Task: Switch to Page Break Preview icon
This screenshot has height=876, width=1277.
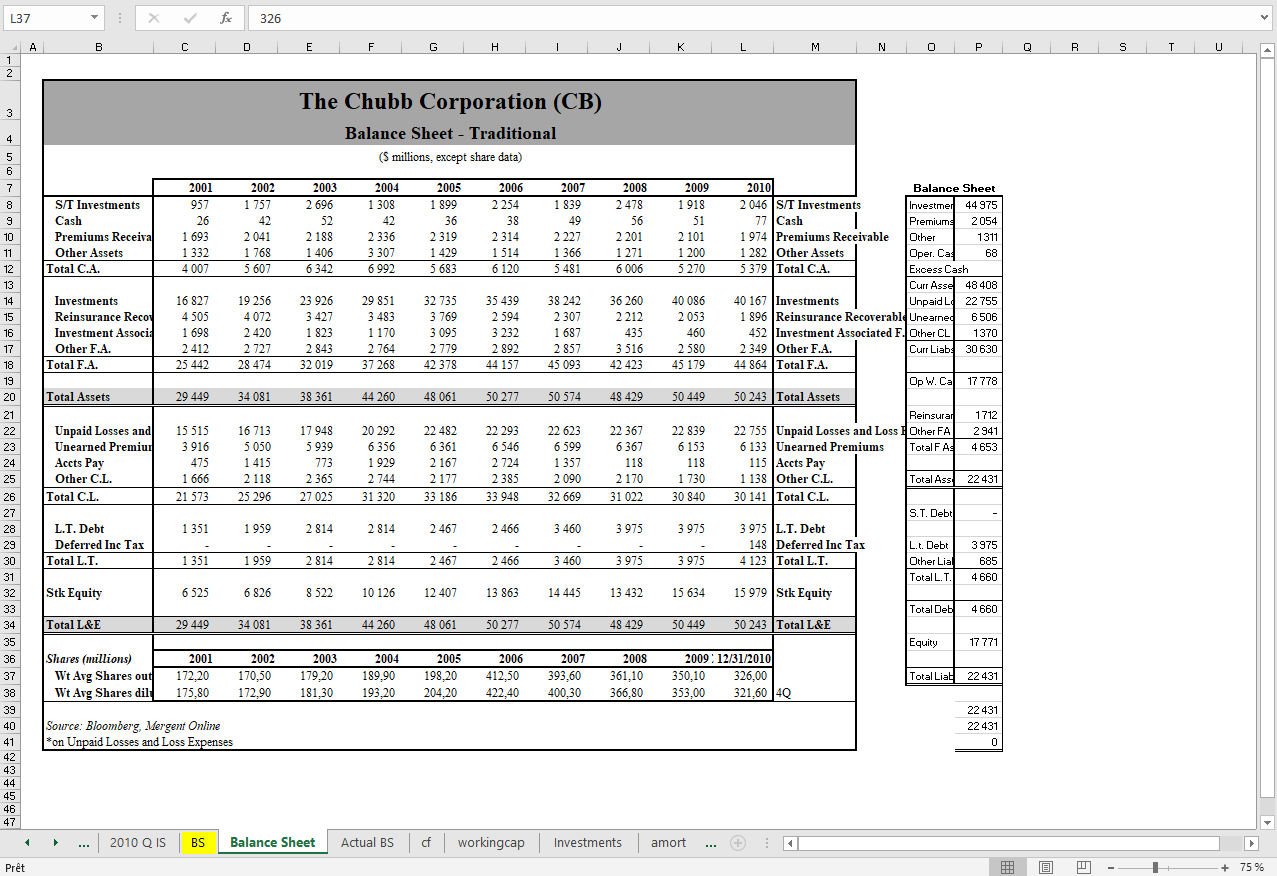Action: (x=1084, y=868)
